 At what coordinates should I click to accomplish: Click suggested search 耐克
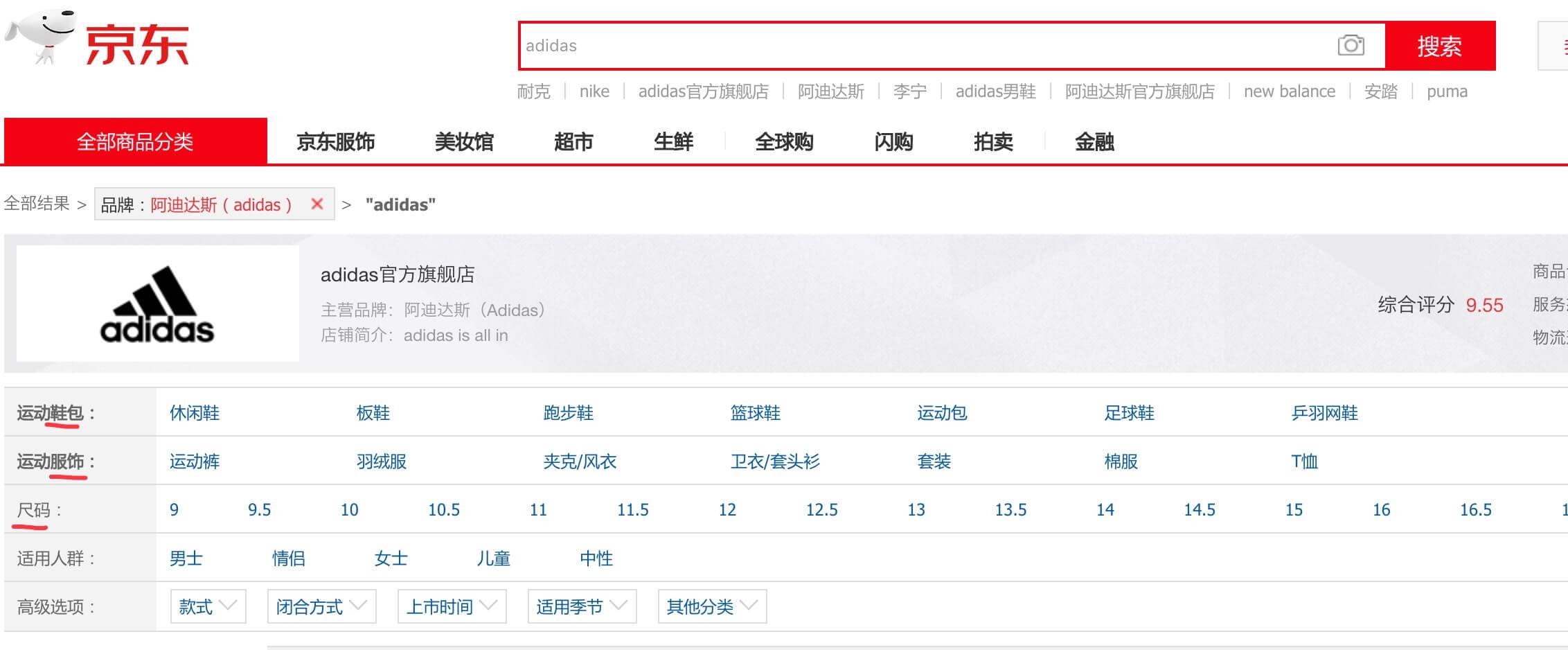[533, 91]
